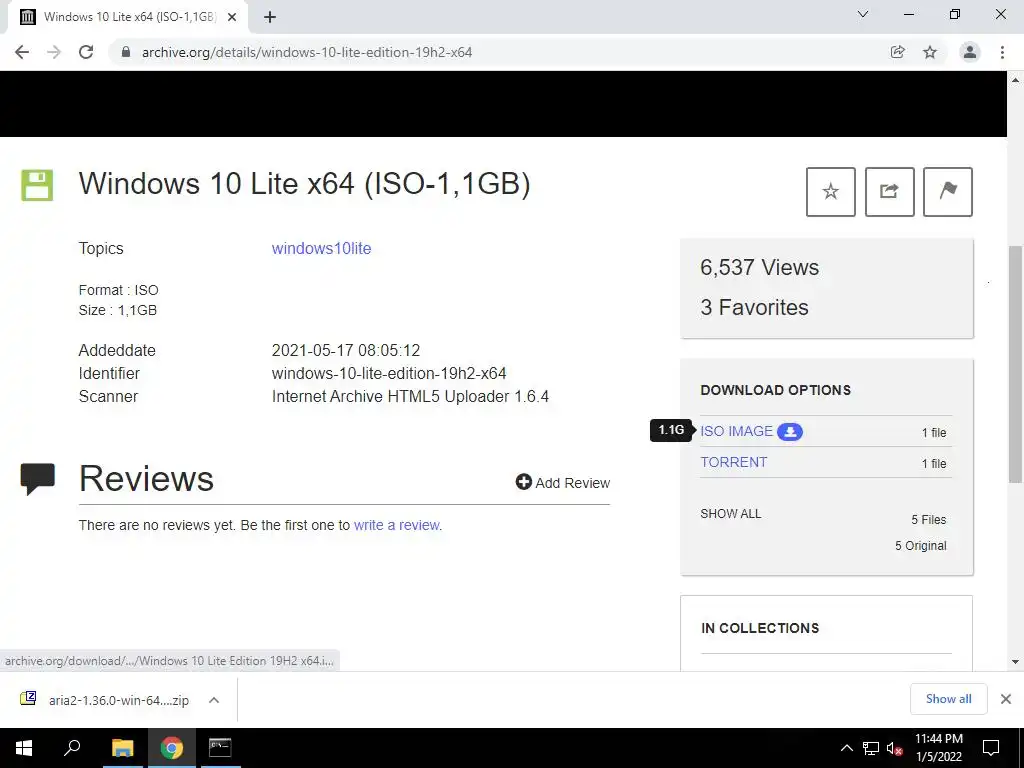Expand aria2 download options chevron
The height and width of the screenshot is (768, 1024).
click(x=214, y=700)
